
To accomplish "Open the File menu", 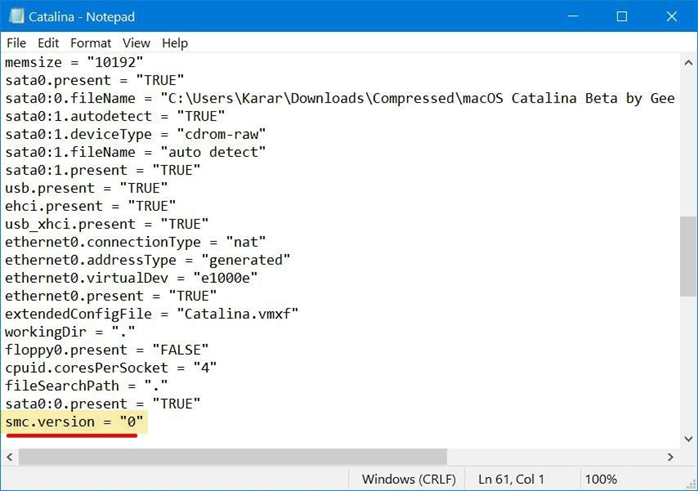I will click(16, 43).
